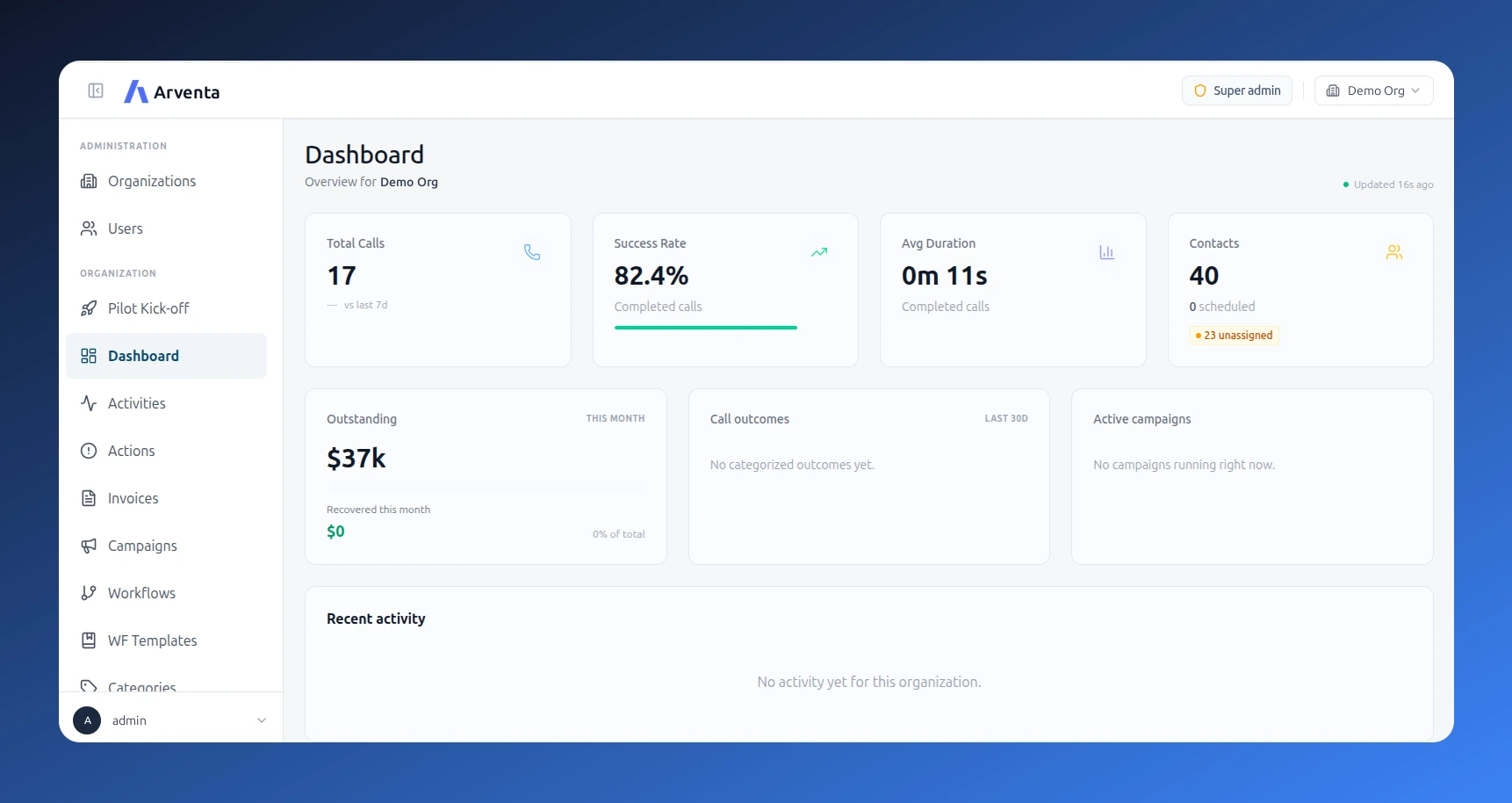Image resolution: width=1512 pixels, height=803 pixels.
Task: Click the WF Templates book icon
Action: click(x=89, y=640)
